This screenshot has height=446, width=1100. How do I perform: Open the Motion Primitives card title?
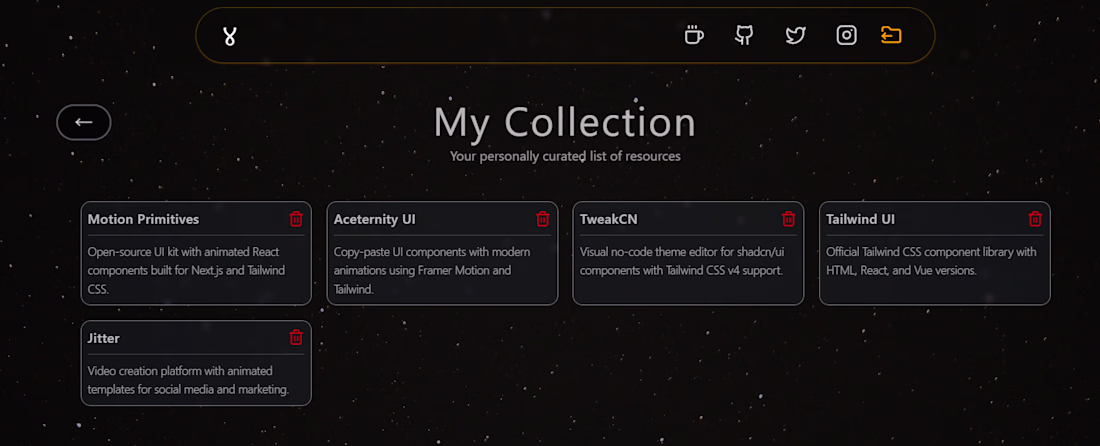143,219
